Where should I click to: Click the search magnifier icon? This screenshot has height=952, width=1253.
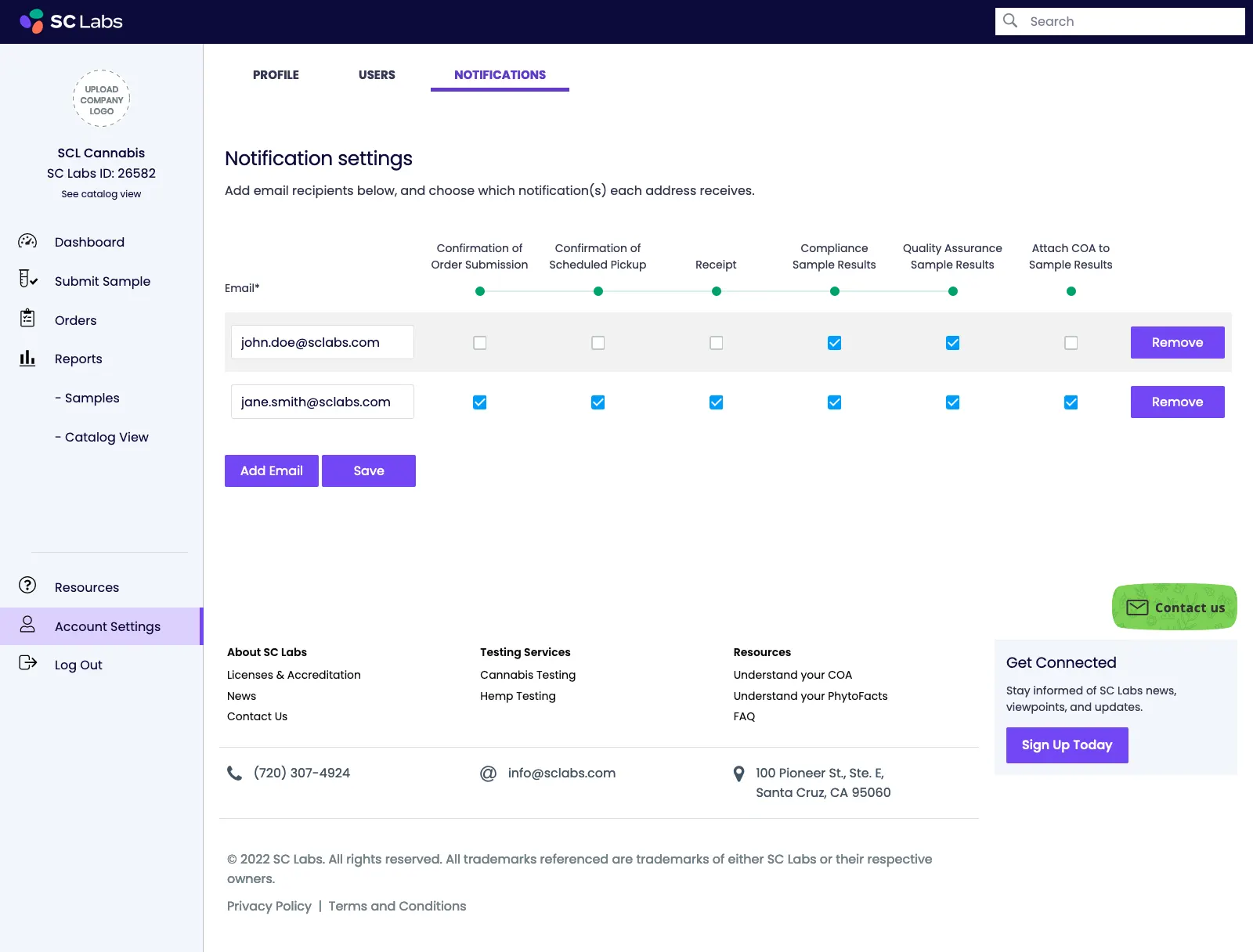pyautogui.click(x=1010, y=21)
